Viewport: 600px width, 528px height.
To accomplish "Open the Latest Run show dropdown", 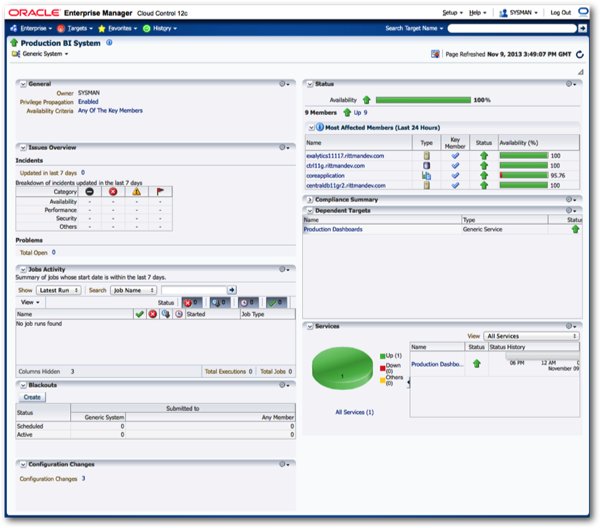I will tap(59, 290).
